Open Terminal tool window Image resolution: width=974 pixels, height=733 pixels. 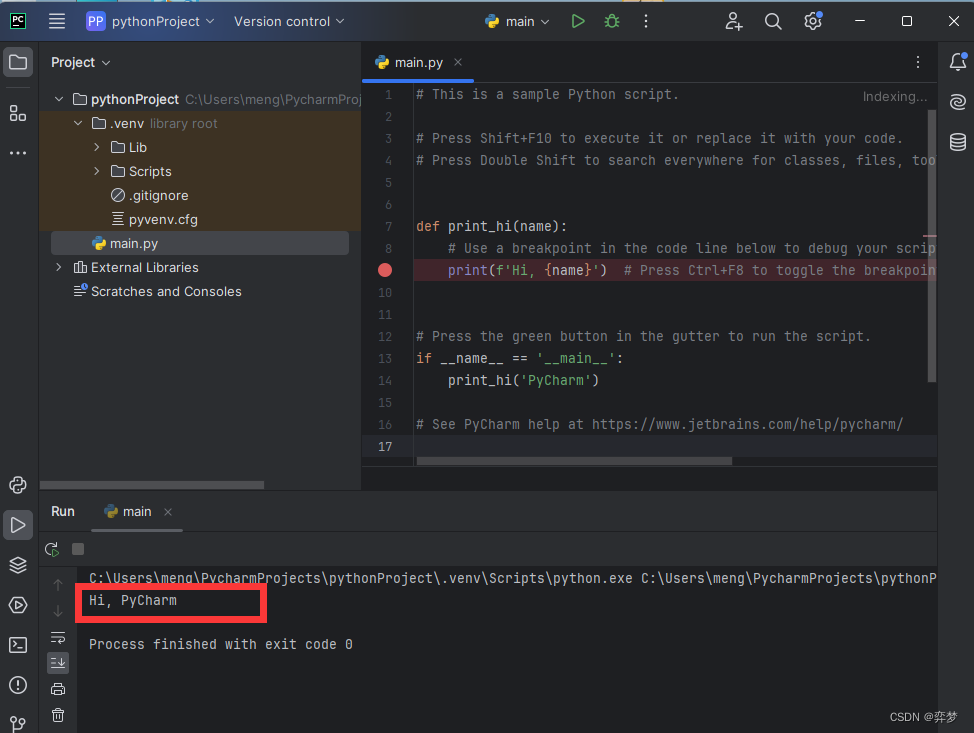point(18,645)
